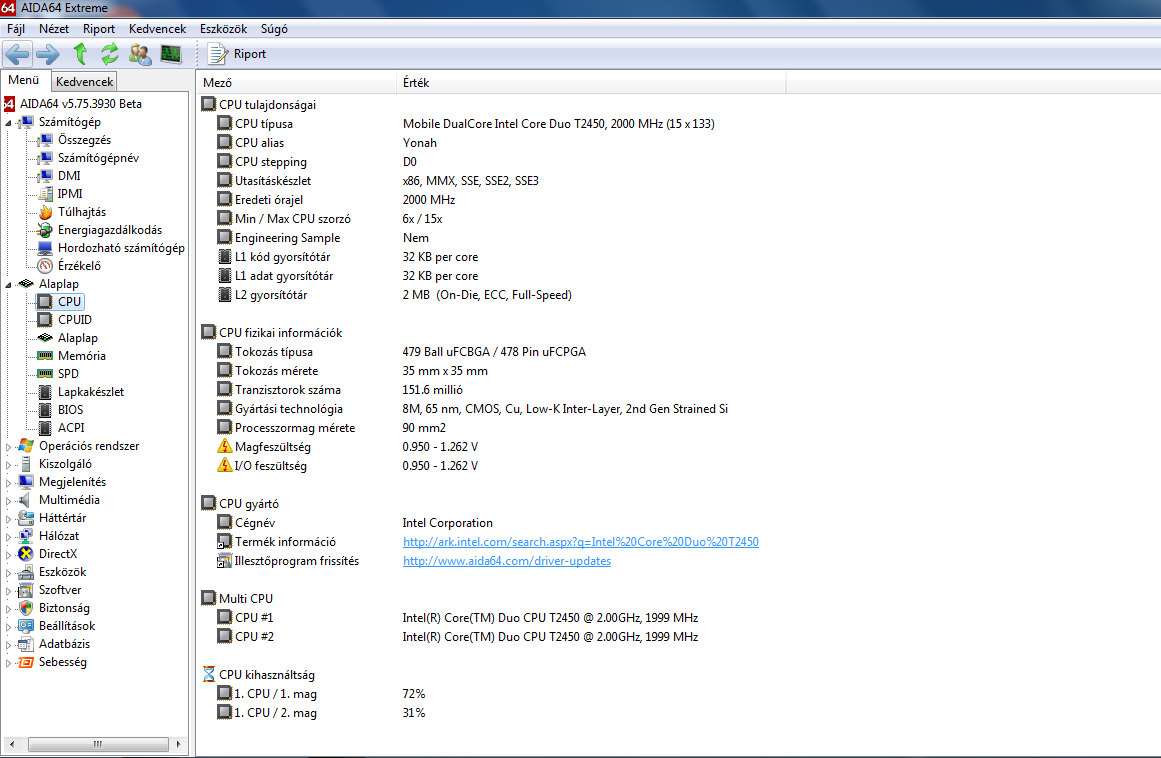The image size is (1161, 758).
Task: Select AIDA64 v5.75.3930 Beta root node
Action: [81, 104]
